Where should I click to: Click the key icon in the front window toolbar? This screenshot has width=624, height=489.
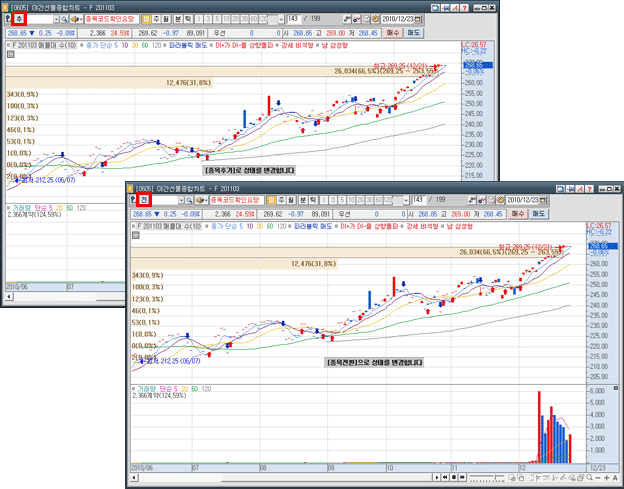click(x=133, y=200)
